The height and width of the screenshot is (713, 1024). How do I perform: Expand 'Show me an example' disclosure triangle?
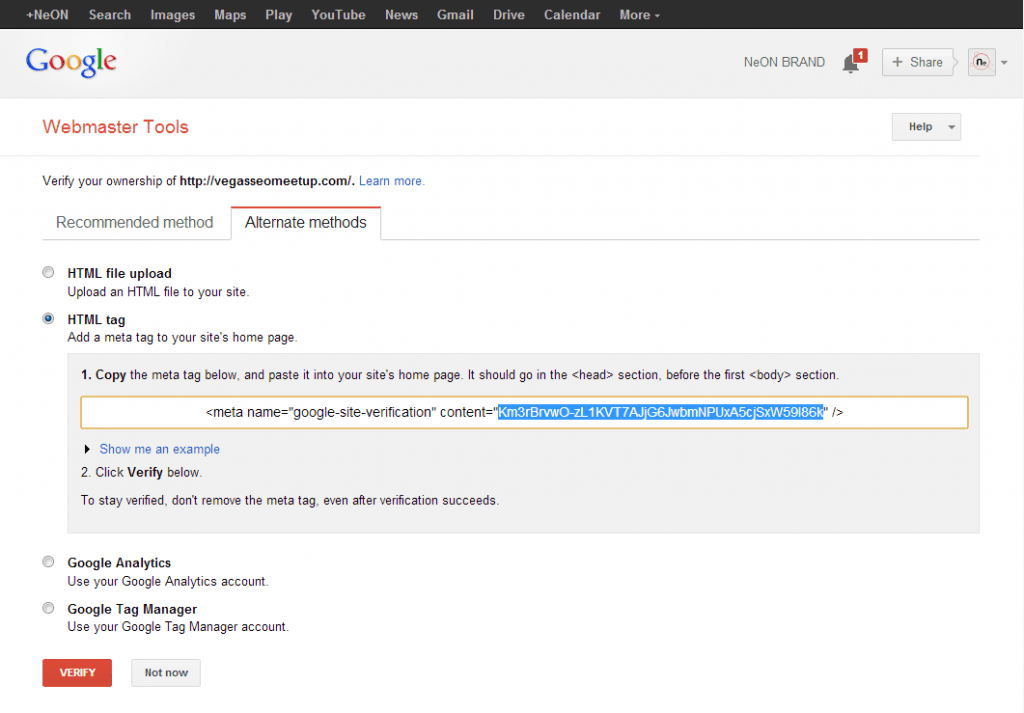(x=87, y=449)
